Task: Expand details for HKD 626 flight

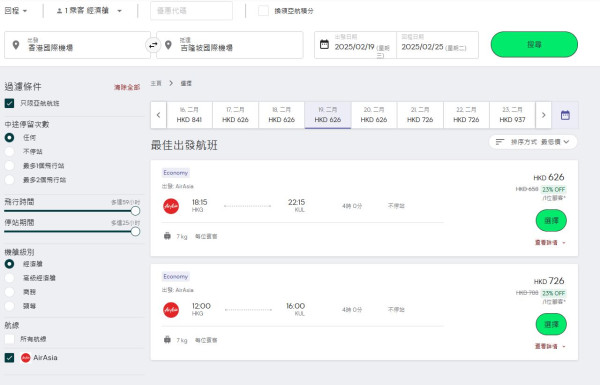Action: (x=550, y=243)
